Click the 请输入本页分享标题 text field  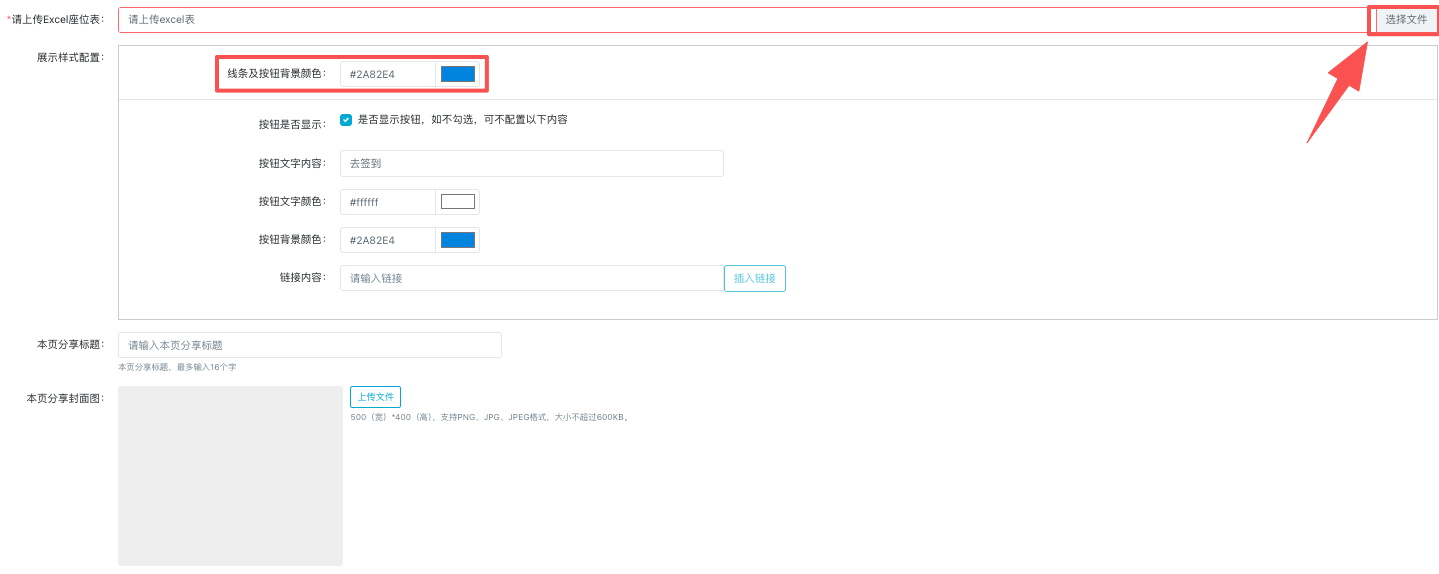310,345
